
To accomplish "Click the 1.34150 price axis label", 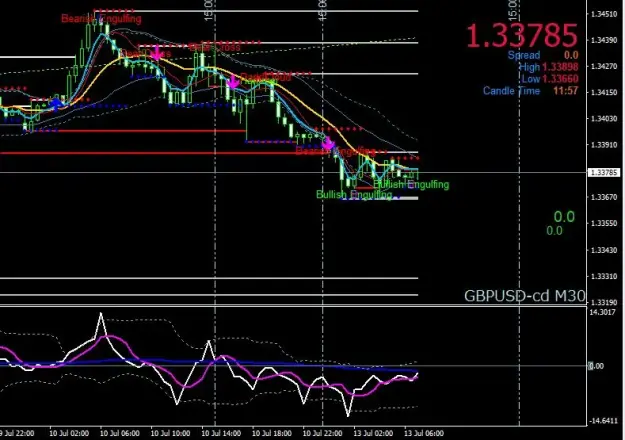I will click(603, 92).
